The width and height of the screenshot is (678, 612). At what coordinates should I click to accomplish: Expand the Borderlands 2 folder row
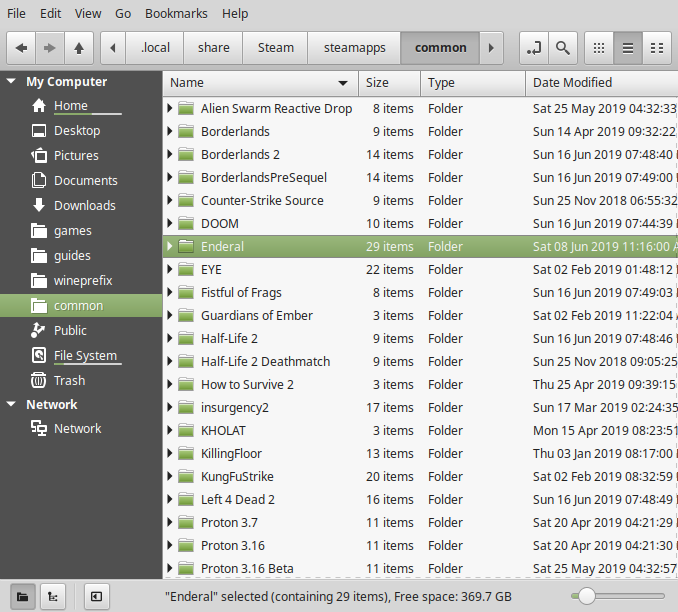click(170, 154)
